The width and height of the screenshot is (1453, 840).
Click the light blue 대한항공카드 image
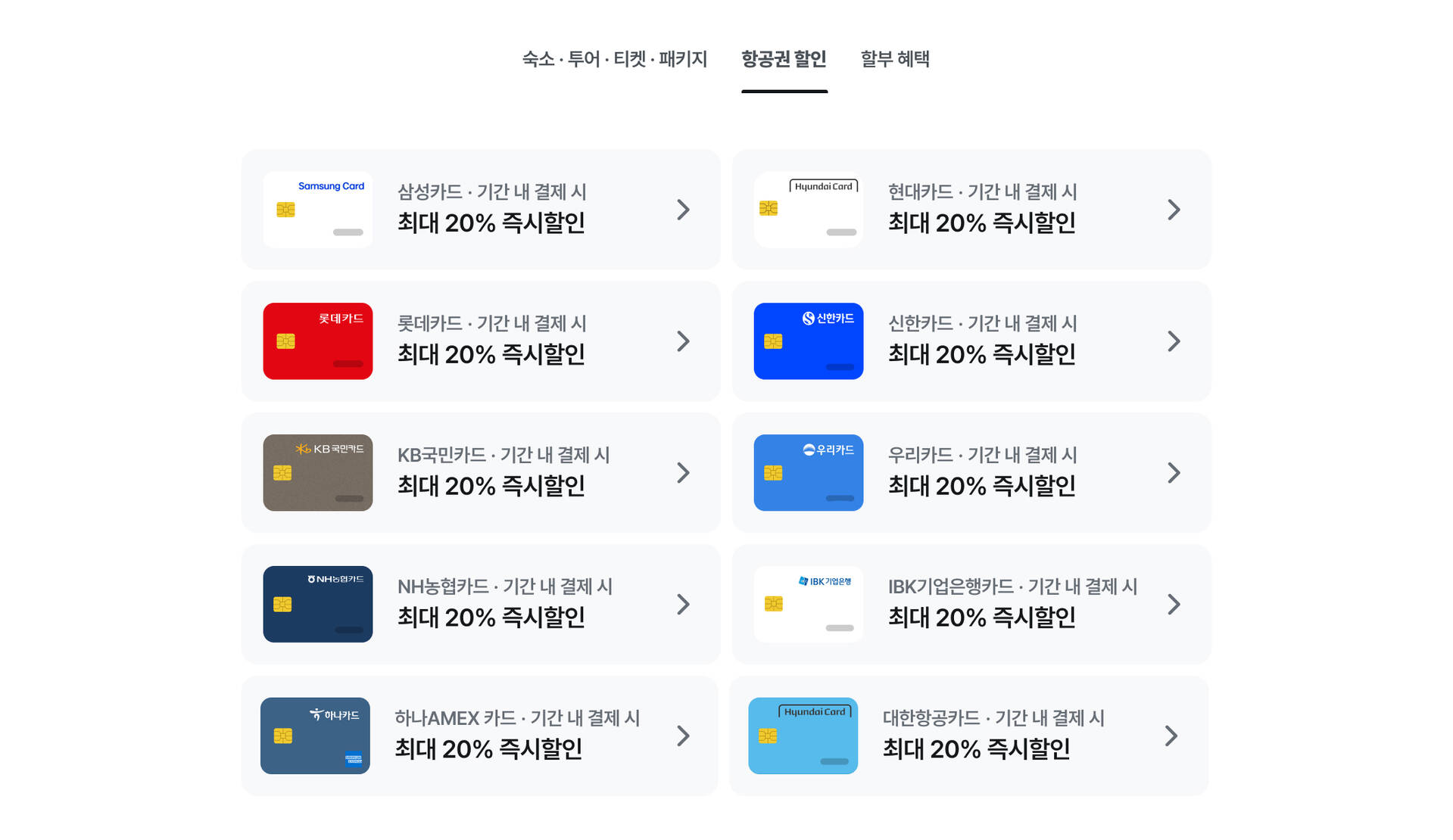803,736
